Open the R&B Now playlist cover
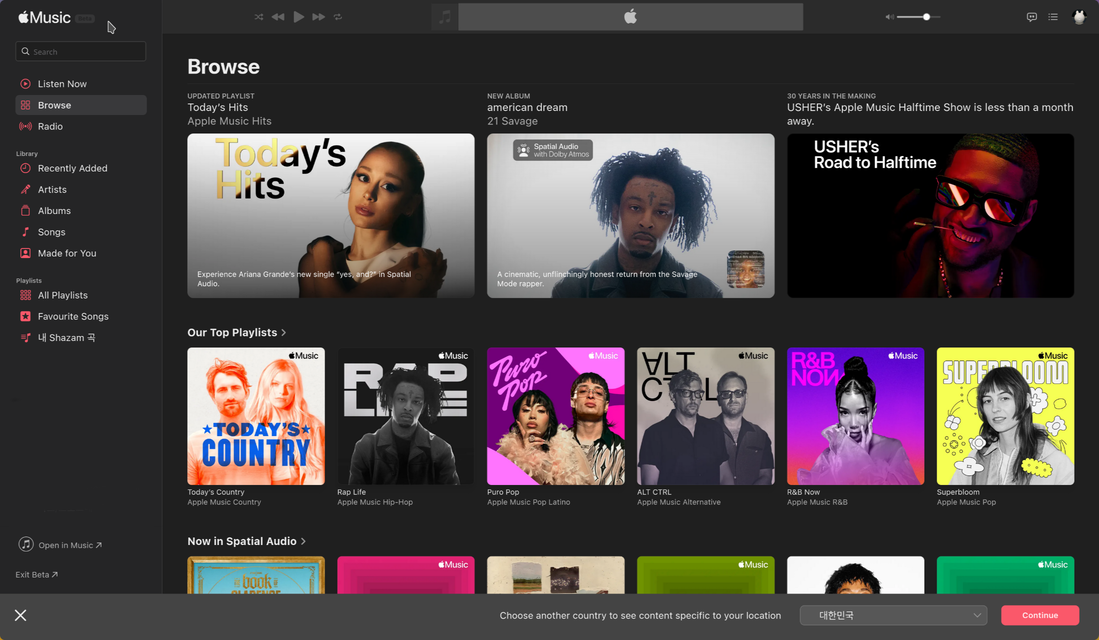The height and width of the screenshot is (640, 1099). pyautogui.click(x=856, y=416)
